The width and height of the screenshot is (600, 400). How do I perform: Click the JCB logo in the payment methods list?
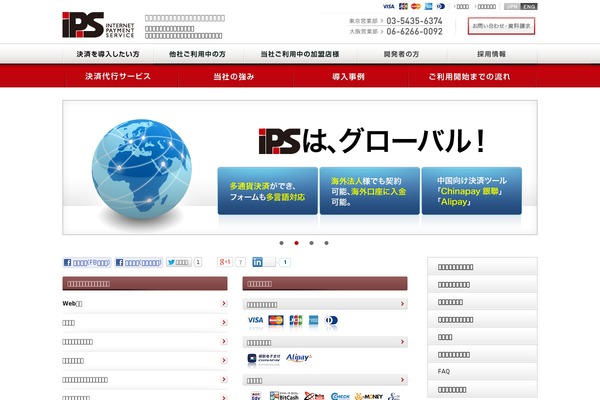296,320
